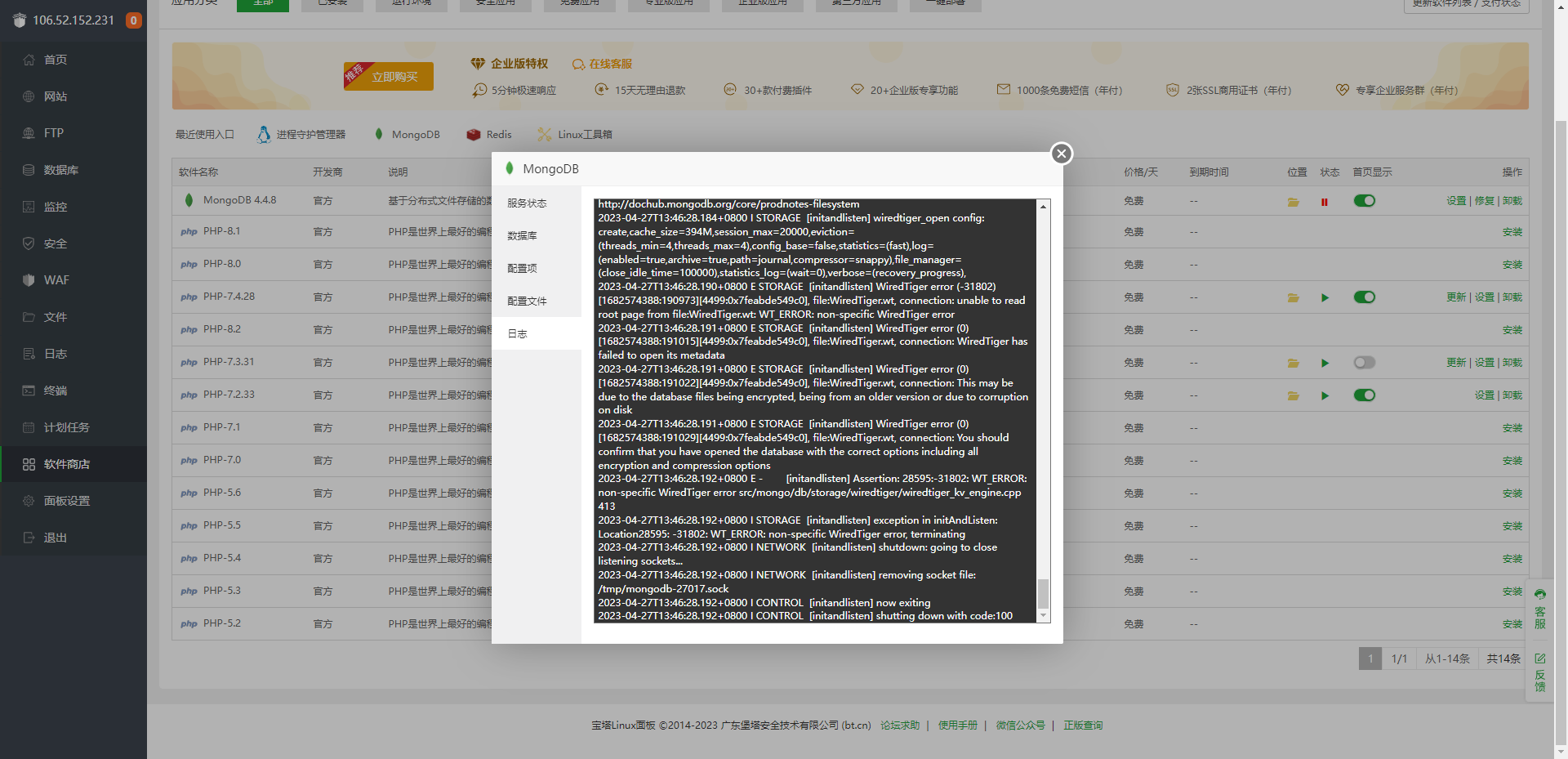Viewport: 1568px width, 759px height.
Task: Click 修复 for MongoDB 4.4.8
Action: click(x=1484, y=201)
